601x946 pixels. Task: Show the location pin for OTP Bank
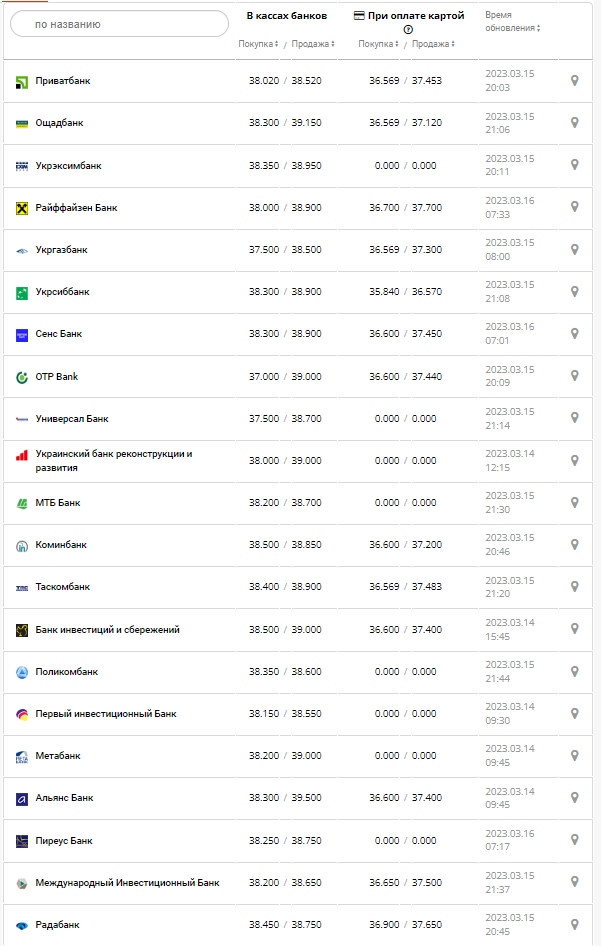click(x=574, y=376)
